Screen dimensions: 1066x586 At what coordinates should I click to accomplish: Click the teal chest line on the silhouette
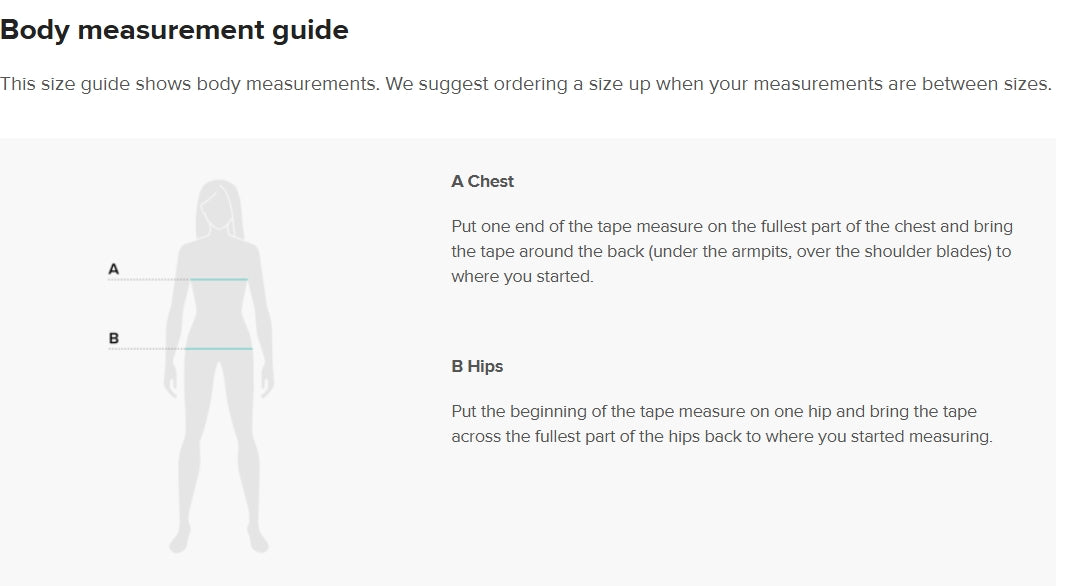pyautogui.click(x=220, y=279)
